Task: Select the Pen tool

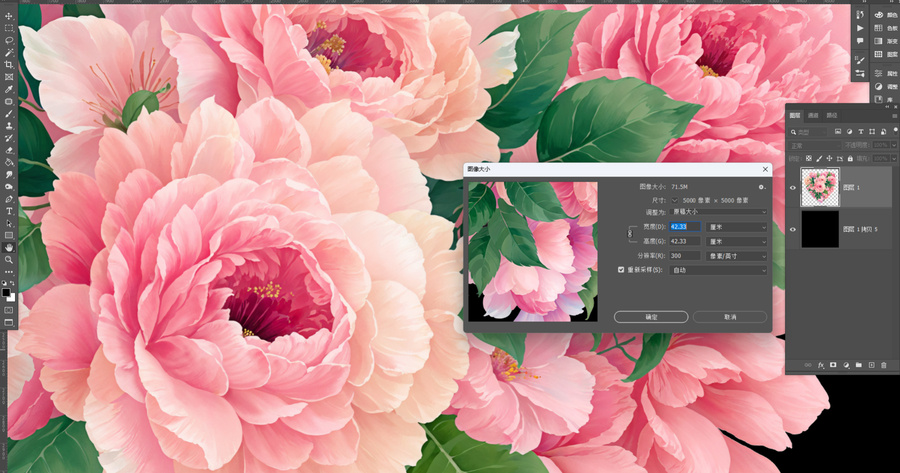Action: click(9, 199)
